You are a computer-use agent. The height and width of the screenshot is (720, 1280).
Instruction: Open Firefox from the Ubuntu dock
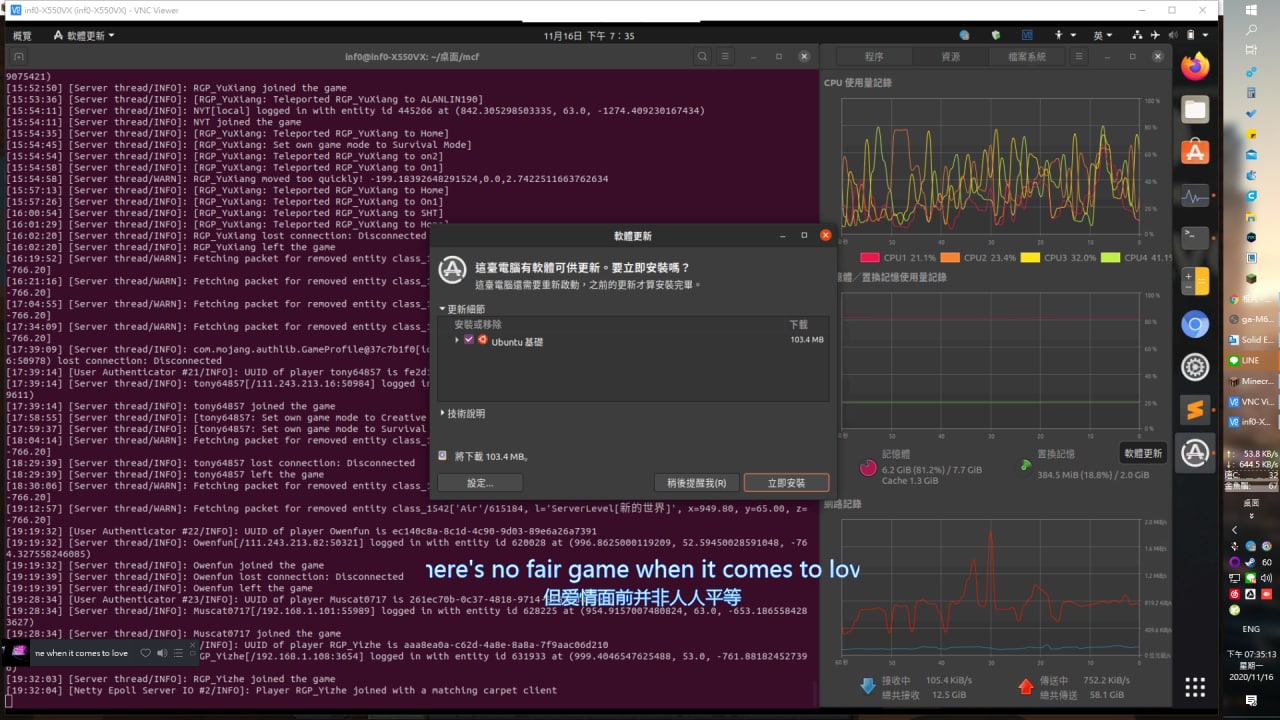[1195, 67]
